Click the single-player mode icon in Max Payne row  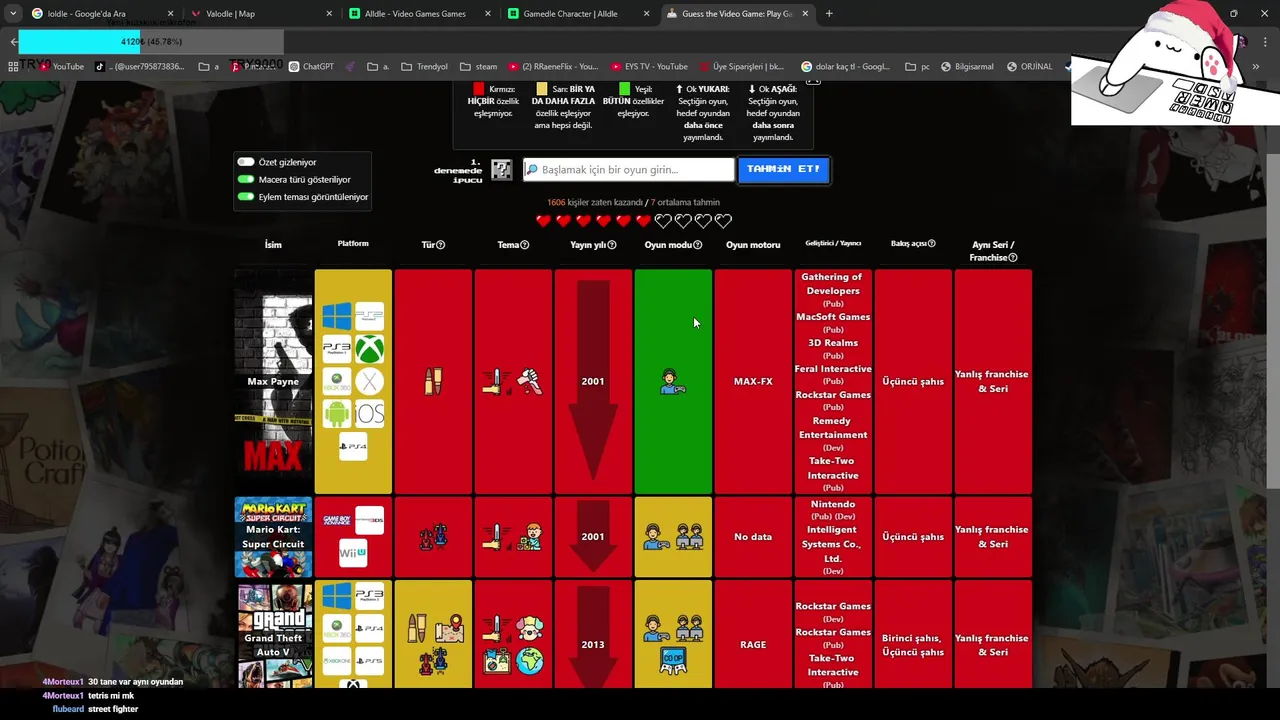(x=673, y=381)
